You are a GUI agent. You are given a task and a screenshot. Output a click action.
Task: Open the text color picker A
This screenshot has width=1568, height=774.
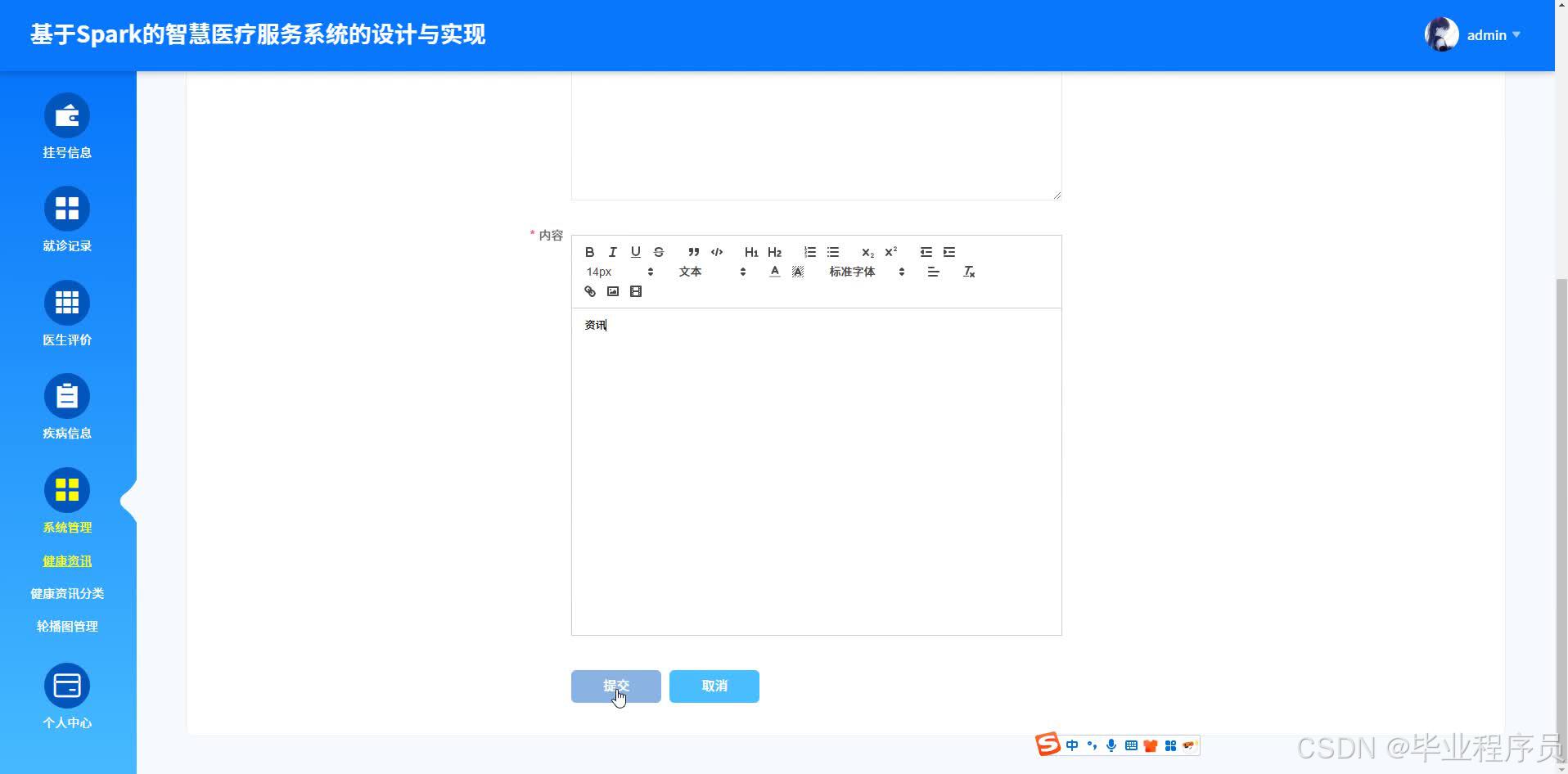[x=774, y=271]
